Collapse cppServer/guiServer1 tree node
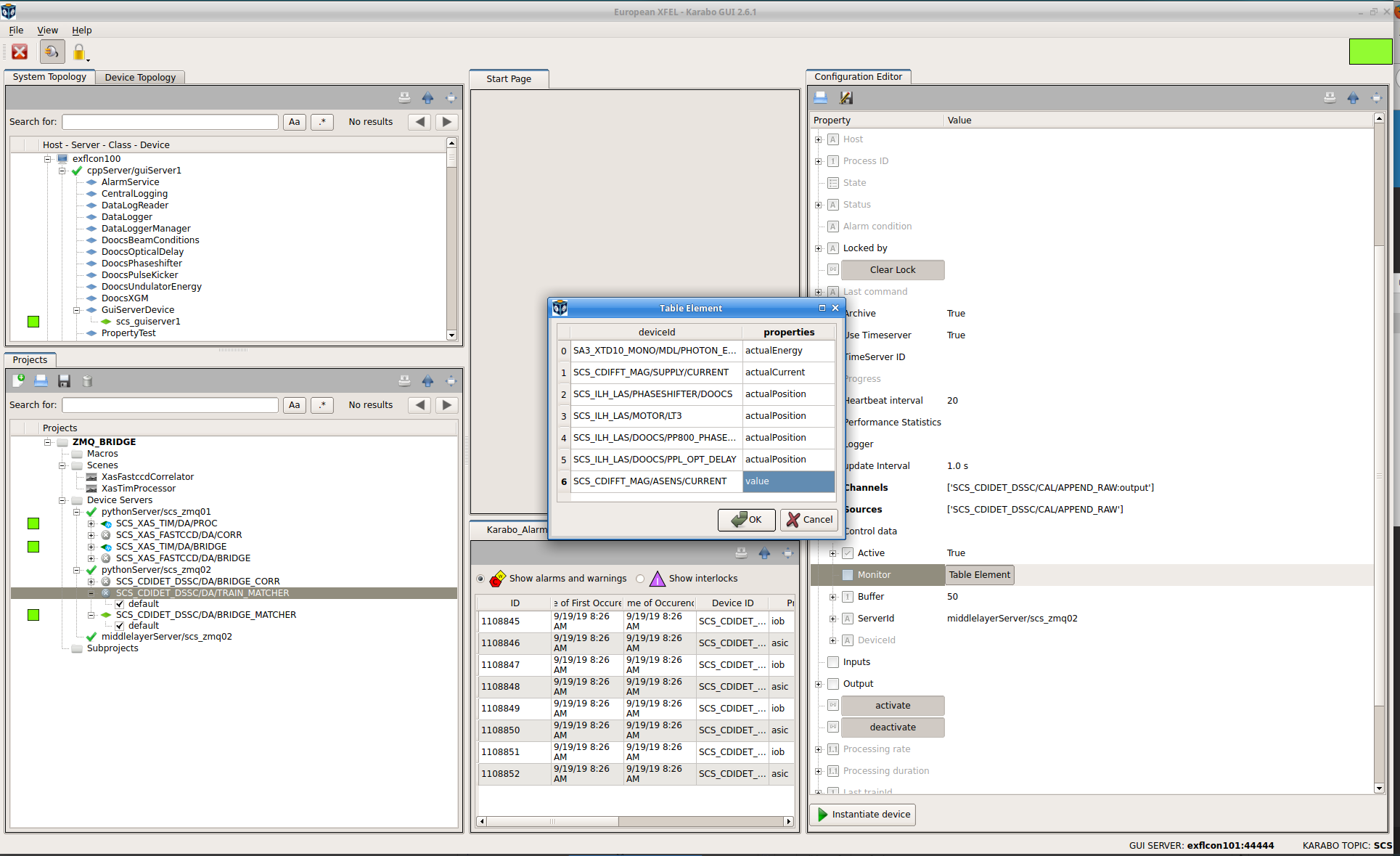Screen dimensions: 1400x856 62,171
